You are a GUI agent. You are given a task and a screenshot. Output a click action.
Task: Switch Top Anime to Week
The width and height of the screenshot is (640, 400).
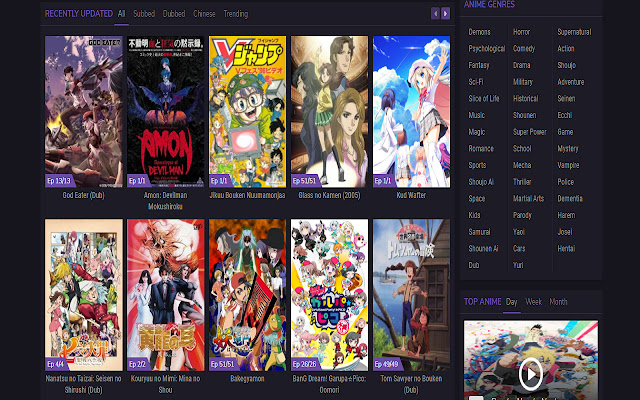[533, 302]
